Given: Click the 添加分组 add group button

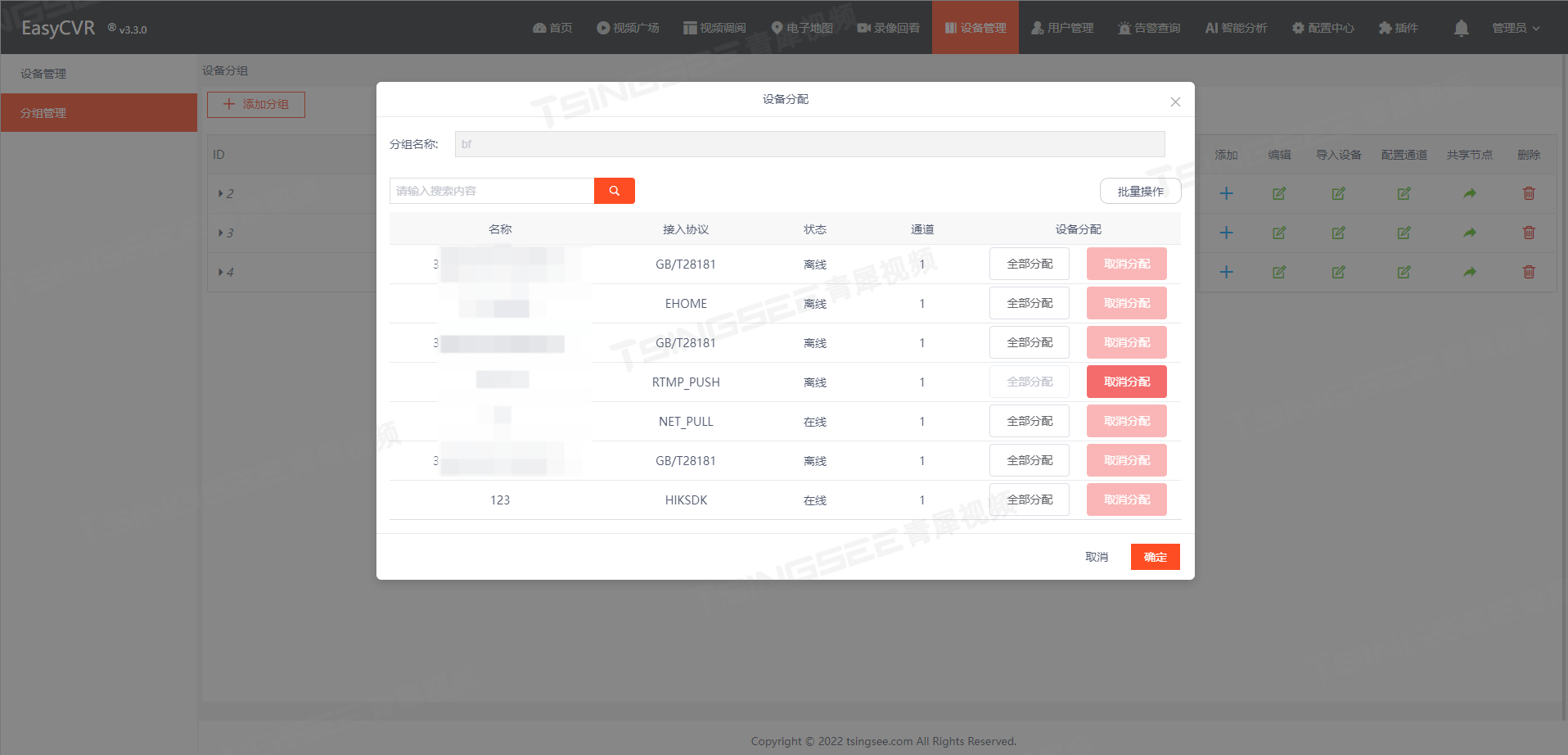Looking at the screenshot, I should click(255, 104).
